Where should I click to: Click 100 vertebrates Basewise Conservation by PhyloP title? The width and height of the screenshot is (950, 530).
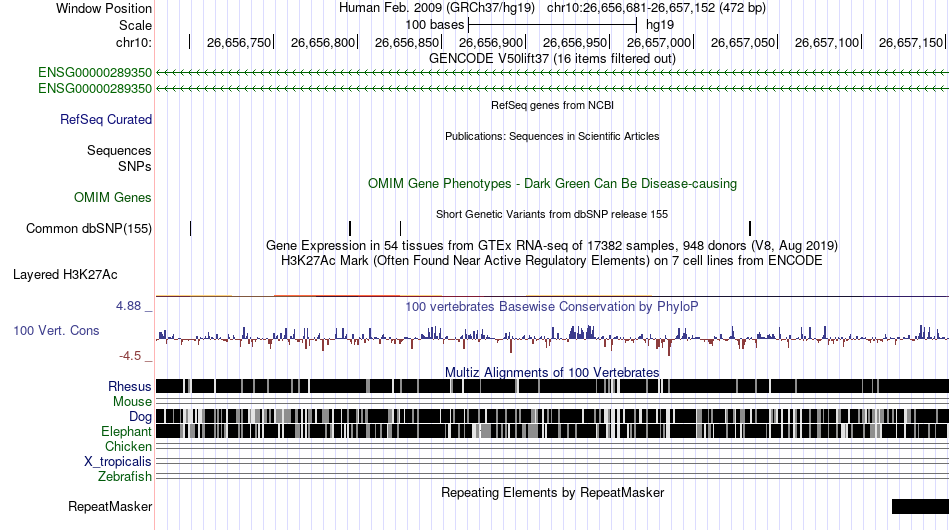pyautogui.click(x=552, y=306)
